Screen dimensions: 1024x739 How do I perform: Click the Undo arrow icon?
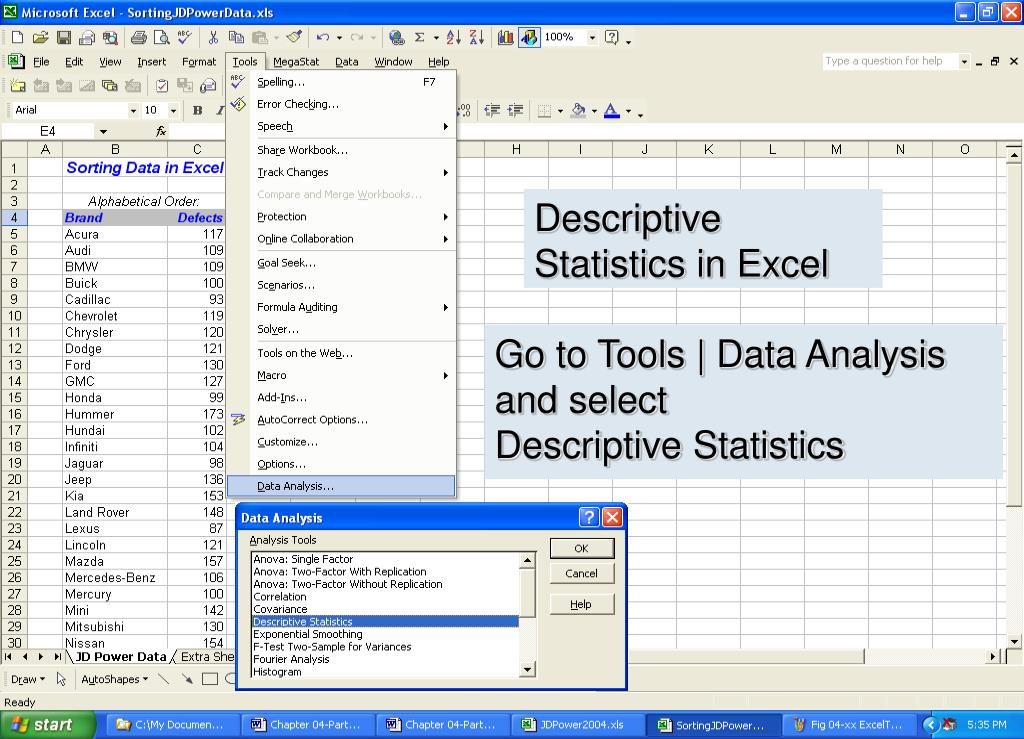point(323,37)
